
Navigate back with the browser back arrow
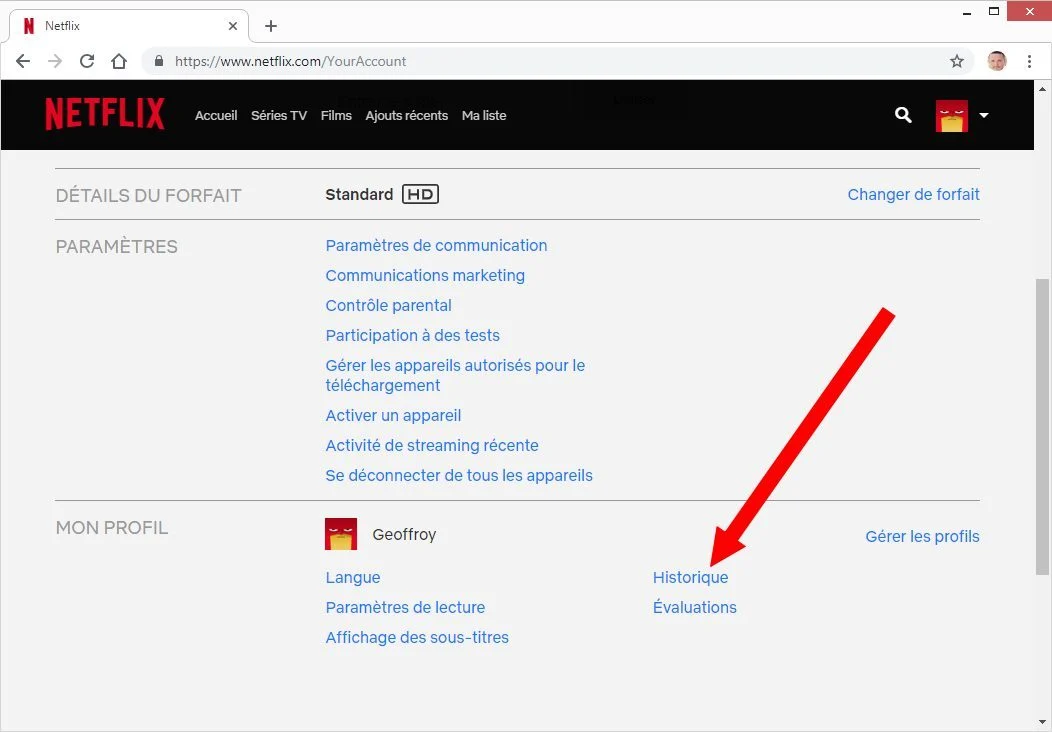pos(23,61)
